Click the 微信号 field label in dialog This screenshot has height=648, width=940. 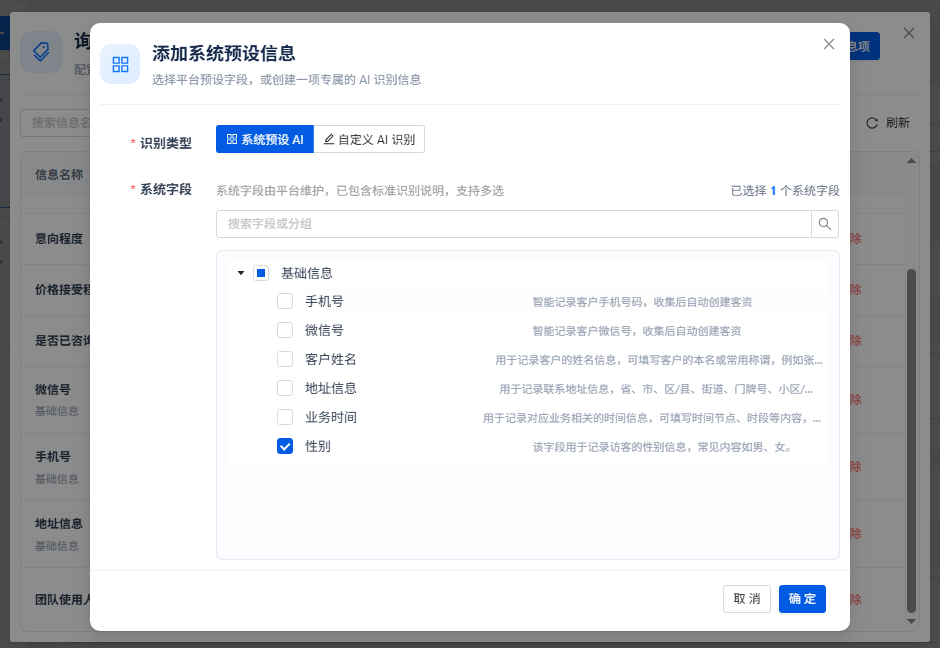coord(324,330)
